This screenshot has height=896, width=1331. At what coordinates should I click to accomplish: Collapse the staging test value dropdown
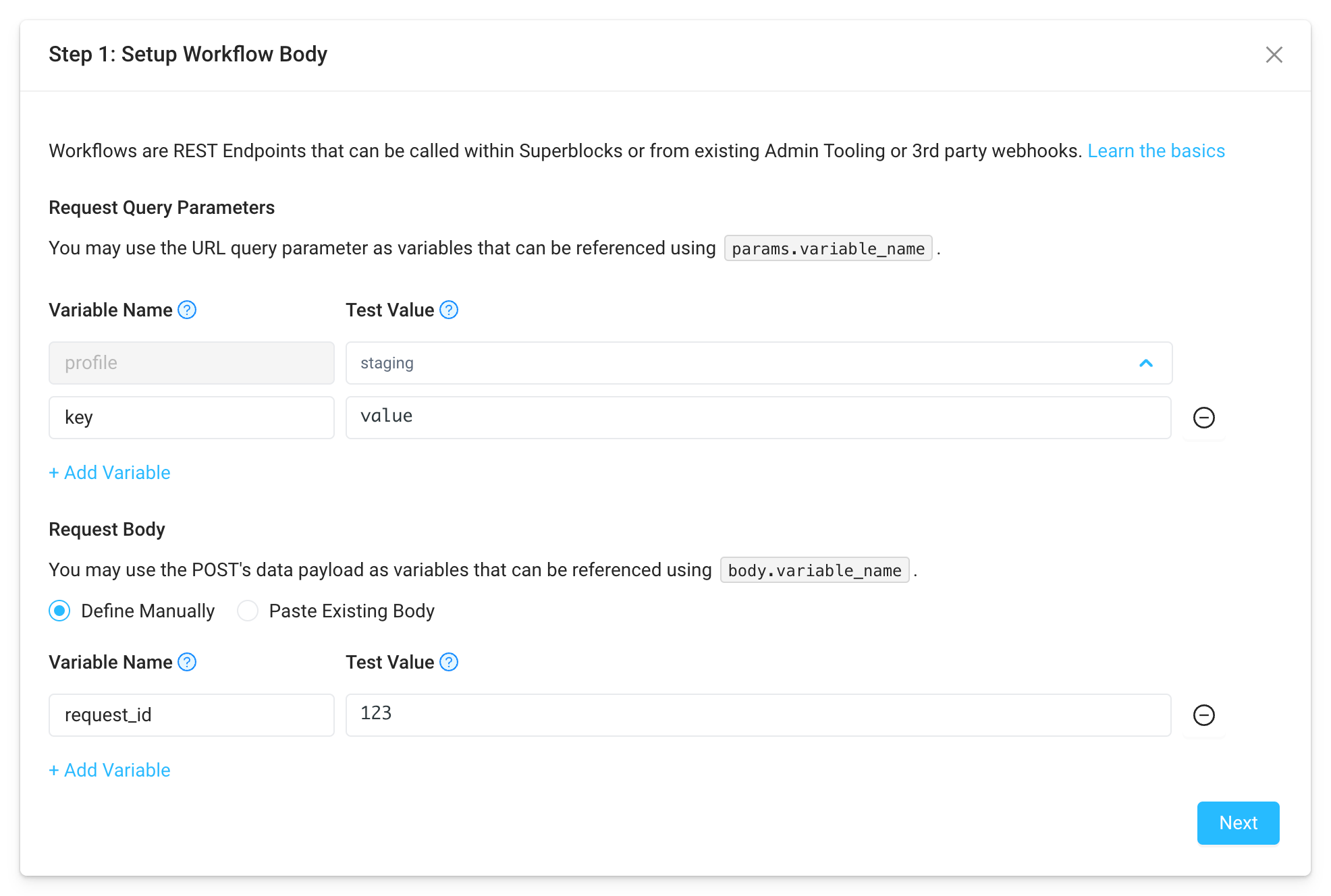point(1145,363)
